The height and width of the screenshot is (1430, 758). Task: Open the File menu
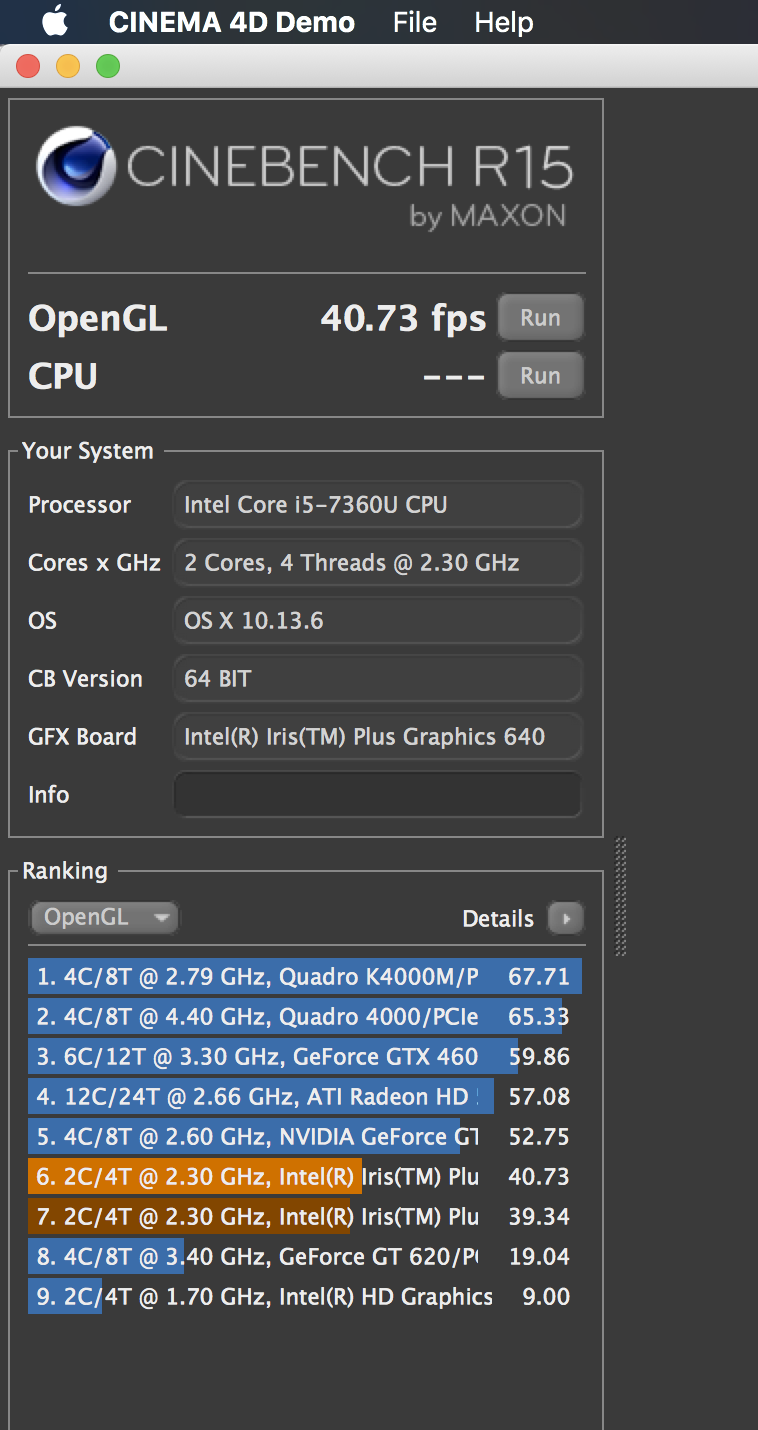pyautogui.click(x=415, y=22)
